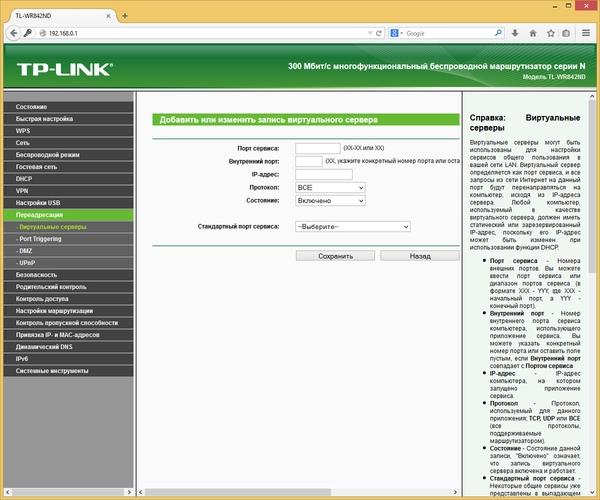
Task: Select the TL-WR842ND browser tab
Action: tap(61, 16)
